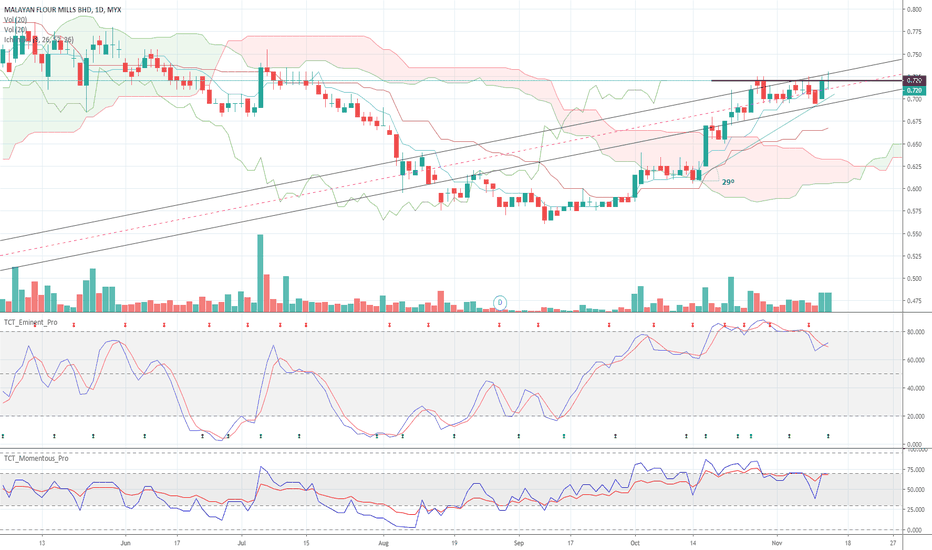Viewport: 932px width, 550px height.
Task: Click the 75.000 level in Momentous pane
Action: (x=915, y=470)
